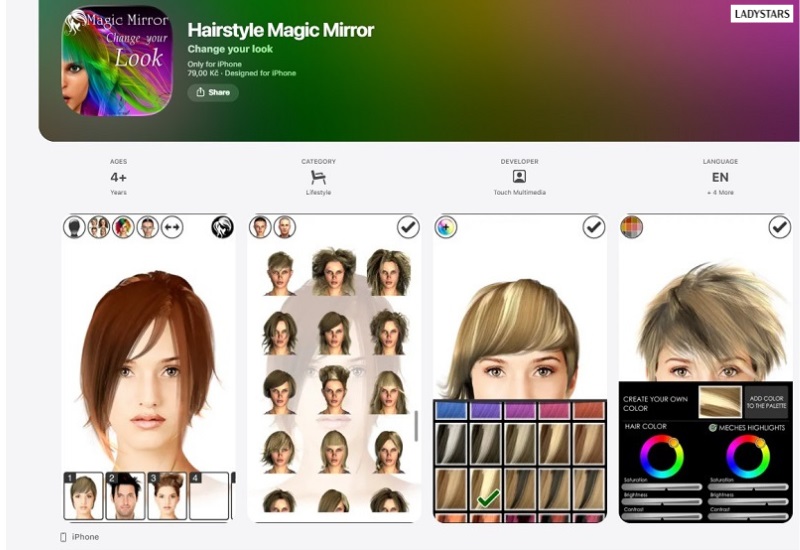
Task: Click the horizontal flip arrows icon
Action: pos(172,227)
